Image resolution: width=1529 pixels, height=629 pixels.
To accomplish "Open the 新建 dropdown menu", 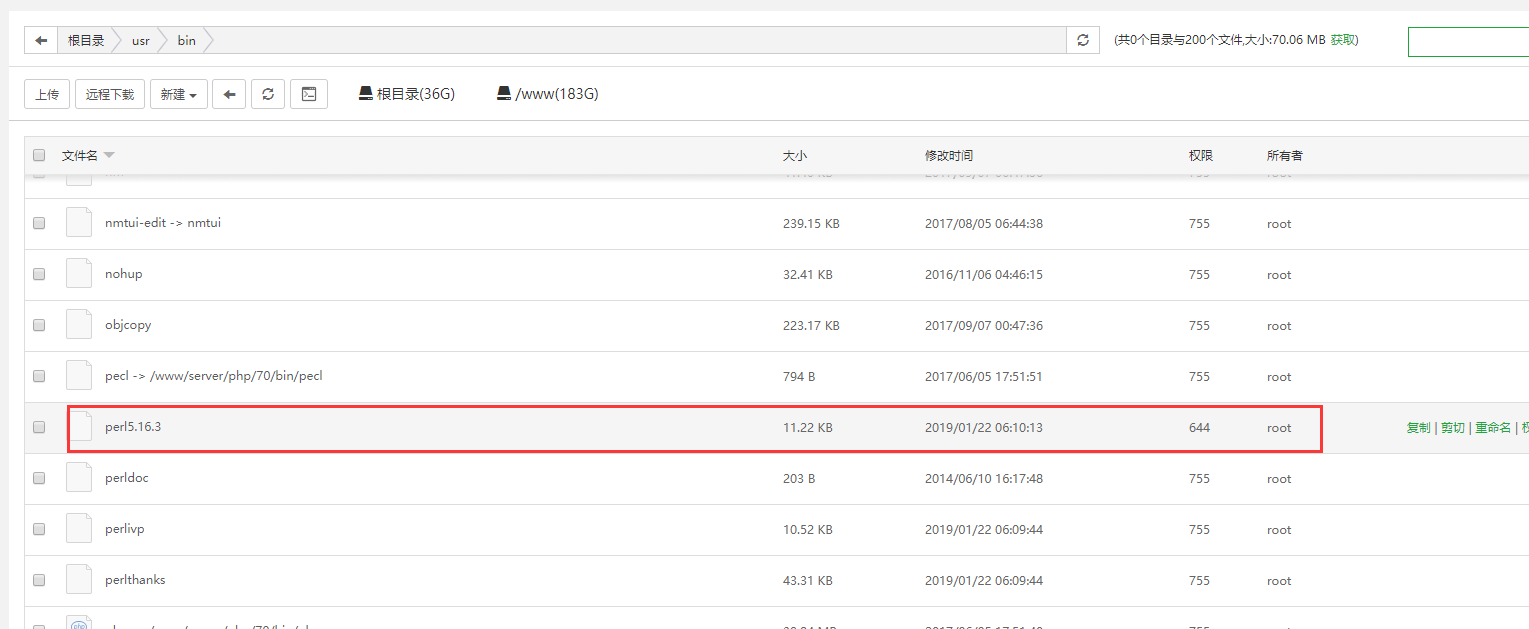I will pos(178,93).
